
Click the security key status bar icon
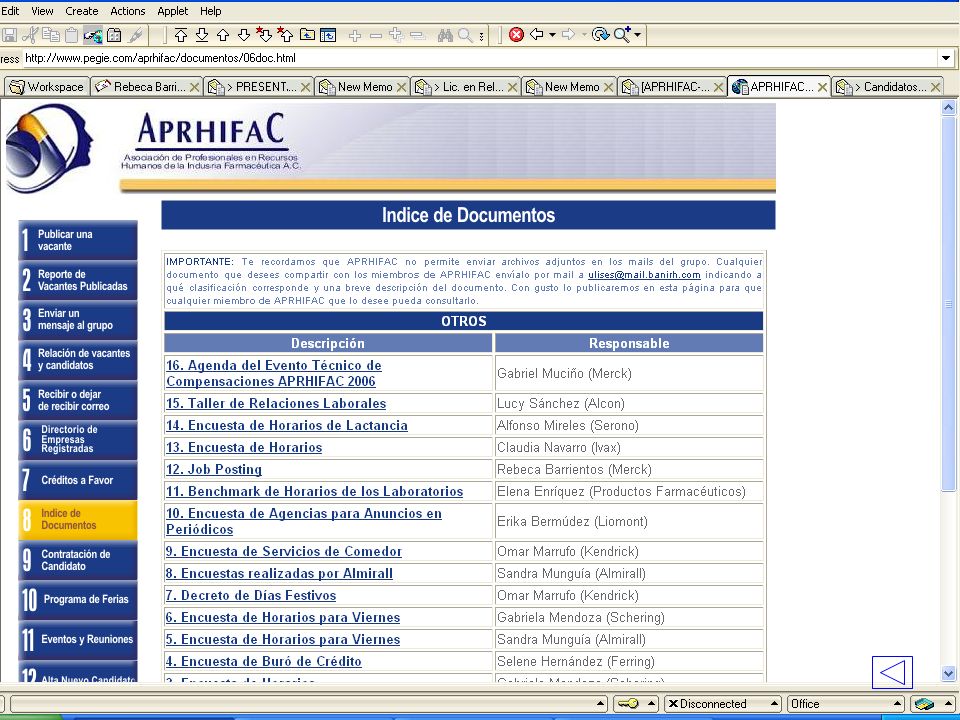[628, 704]
